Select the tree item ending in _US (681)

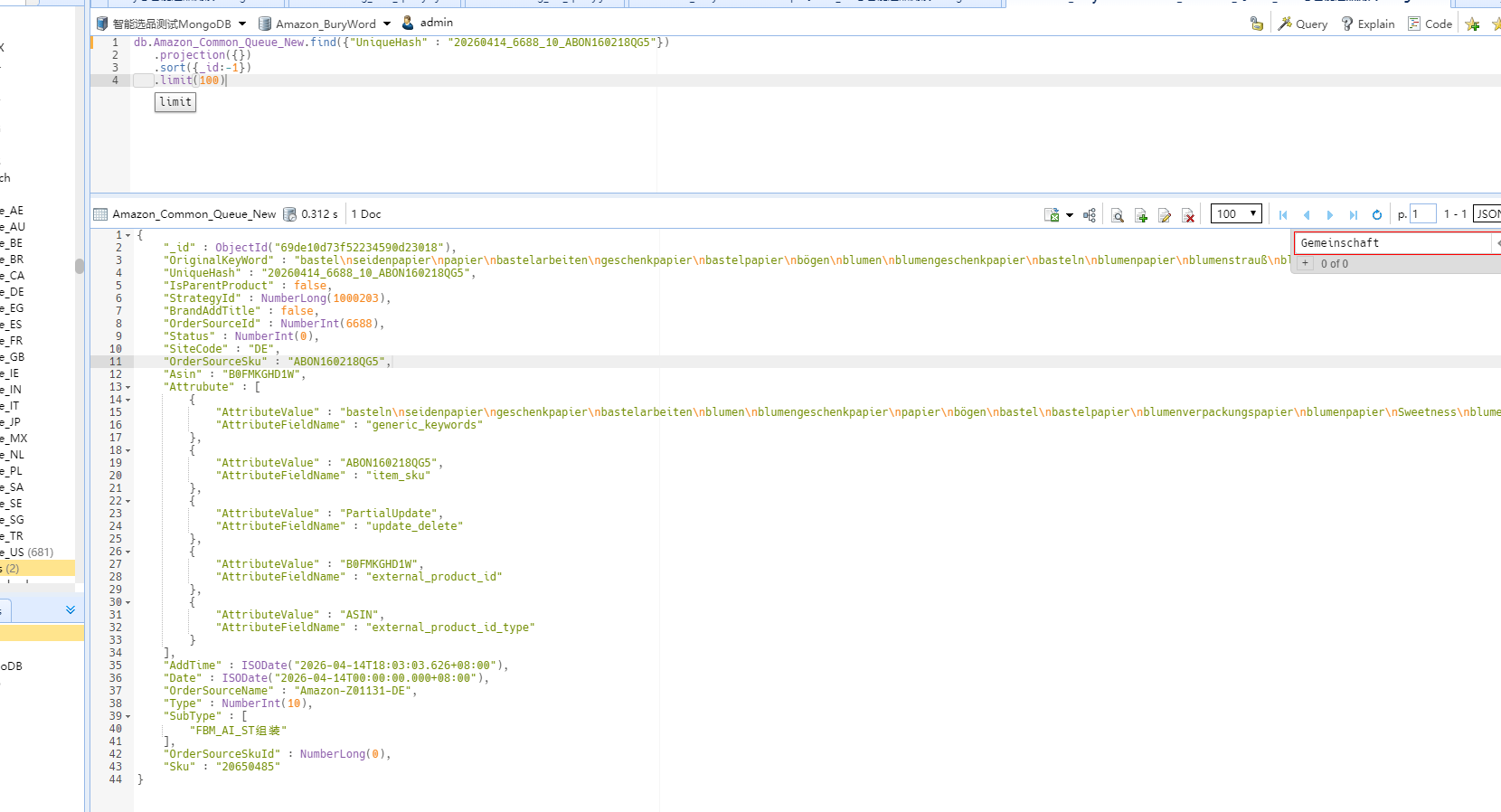point(29,552)
